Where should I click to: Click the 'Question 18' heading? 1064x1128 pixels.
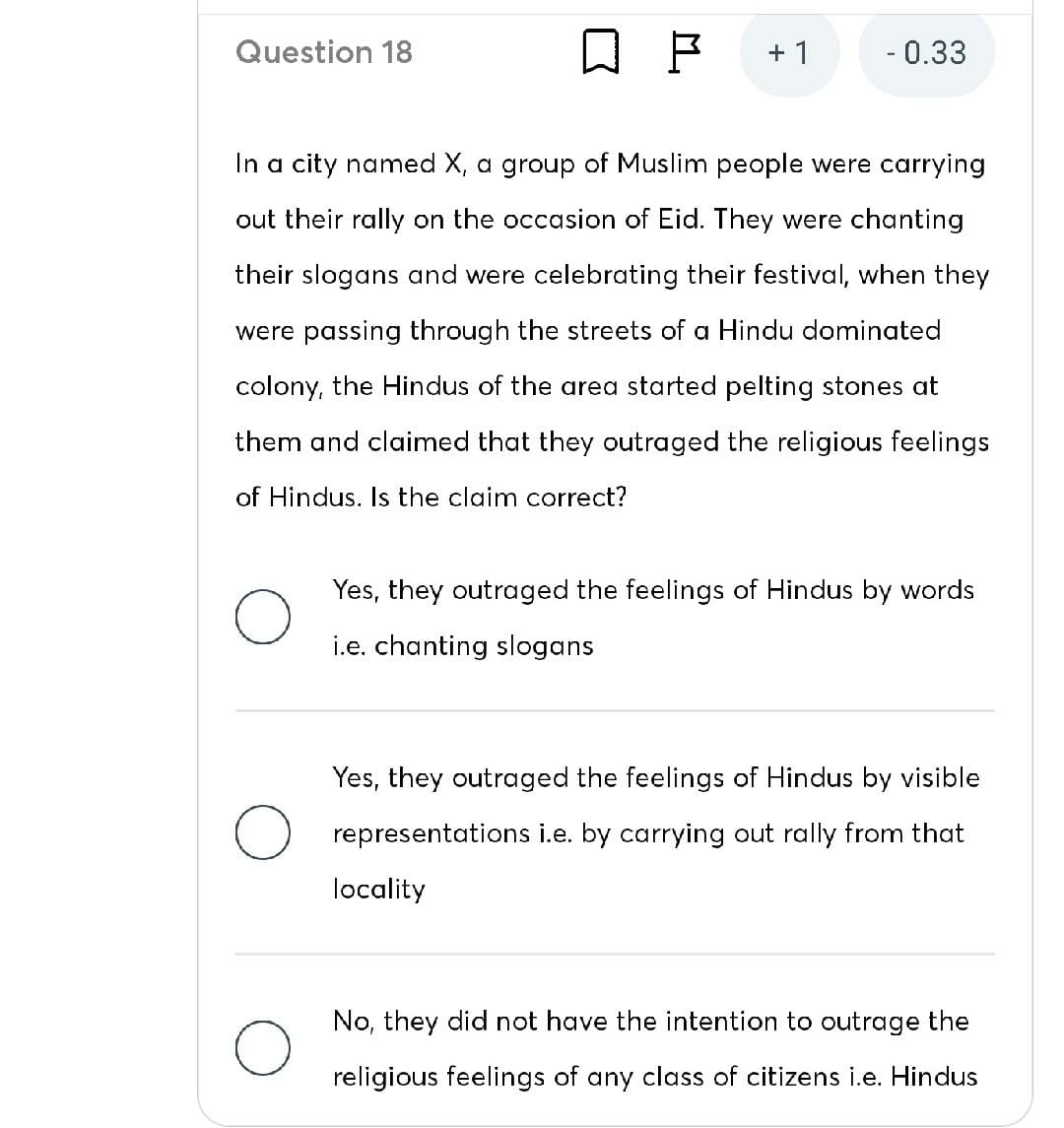(324, 52)
